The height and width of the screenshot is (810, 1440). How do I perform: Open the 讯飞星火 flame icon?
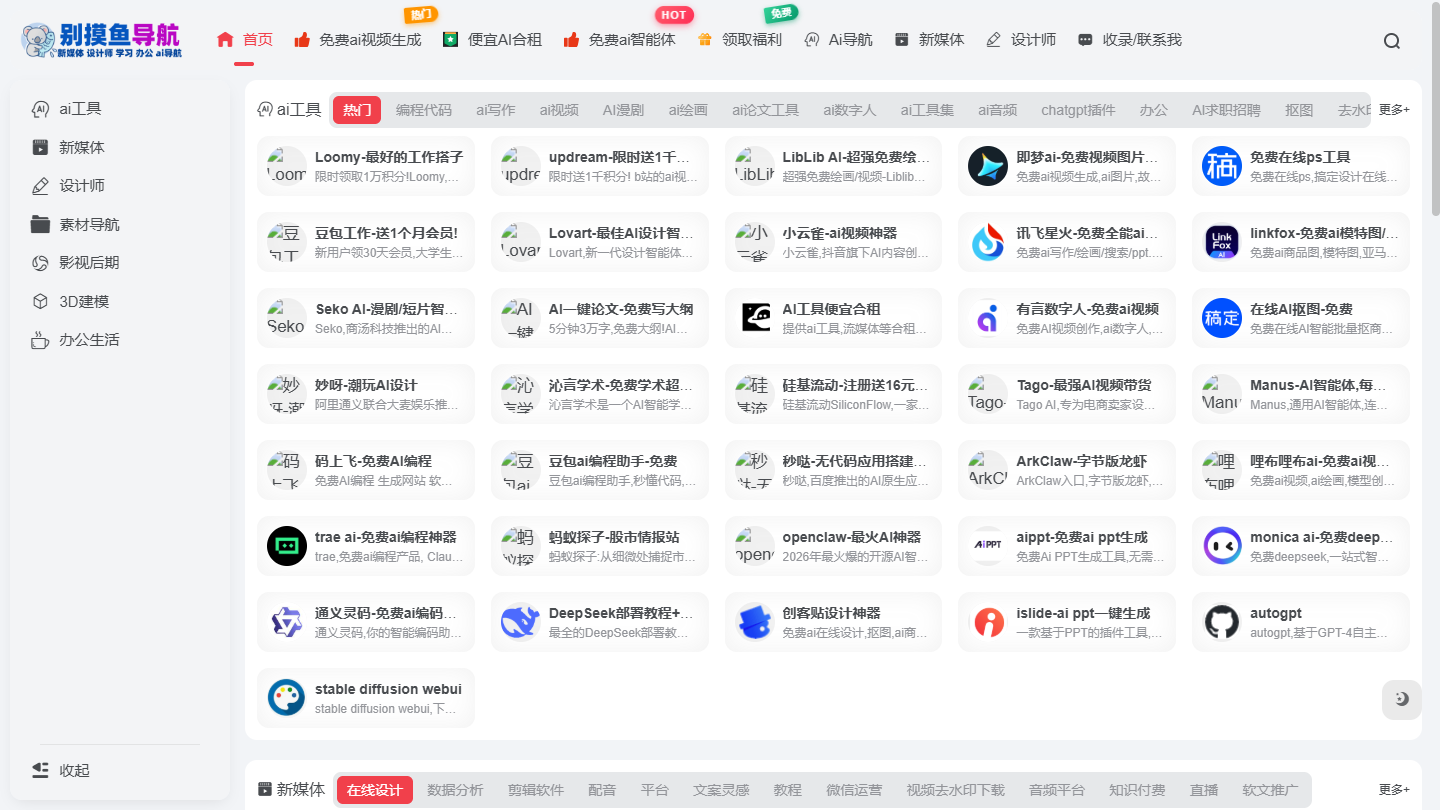988,242
